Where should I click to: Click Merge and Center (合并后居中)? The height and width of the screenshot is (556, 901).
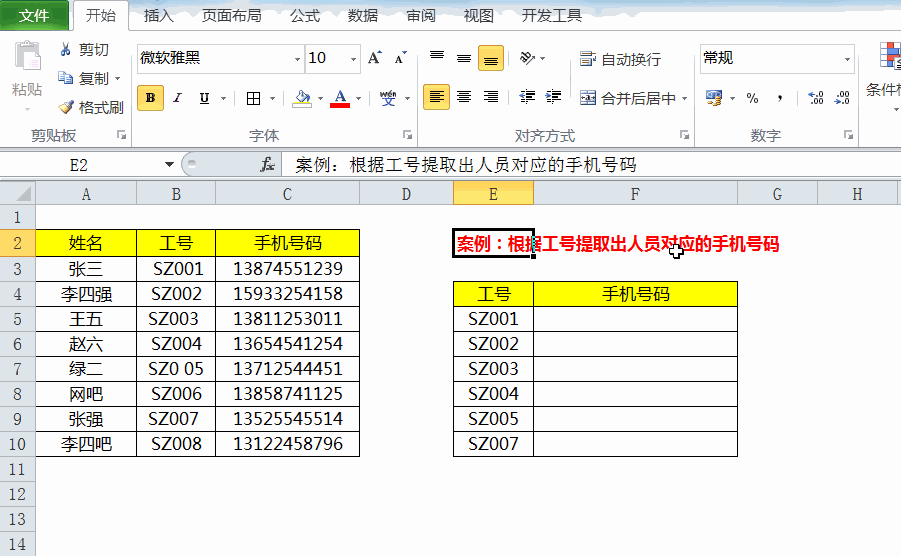point(627,98)
